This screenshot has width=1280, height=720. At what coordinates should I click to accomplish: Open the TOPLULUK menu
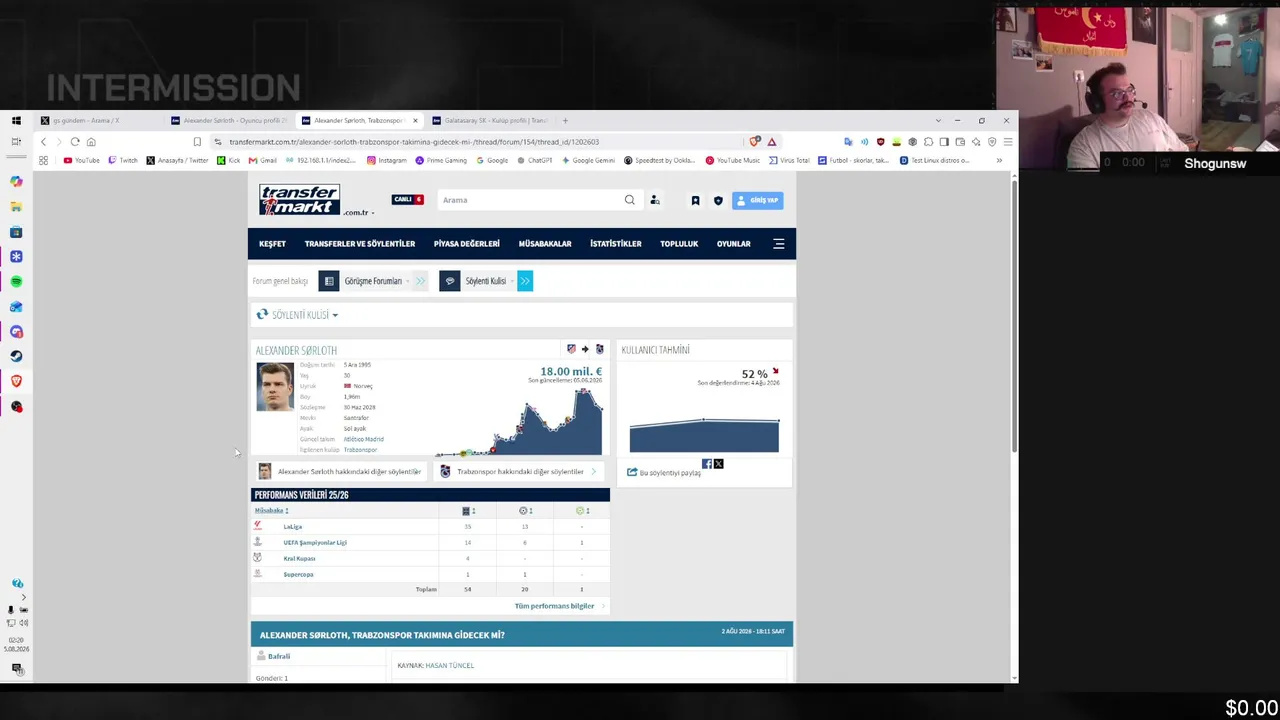pos(679,244)
